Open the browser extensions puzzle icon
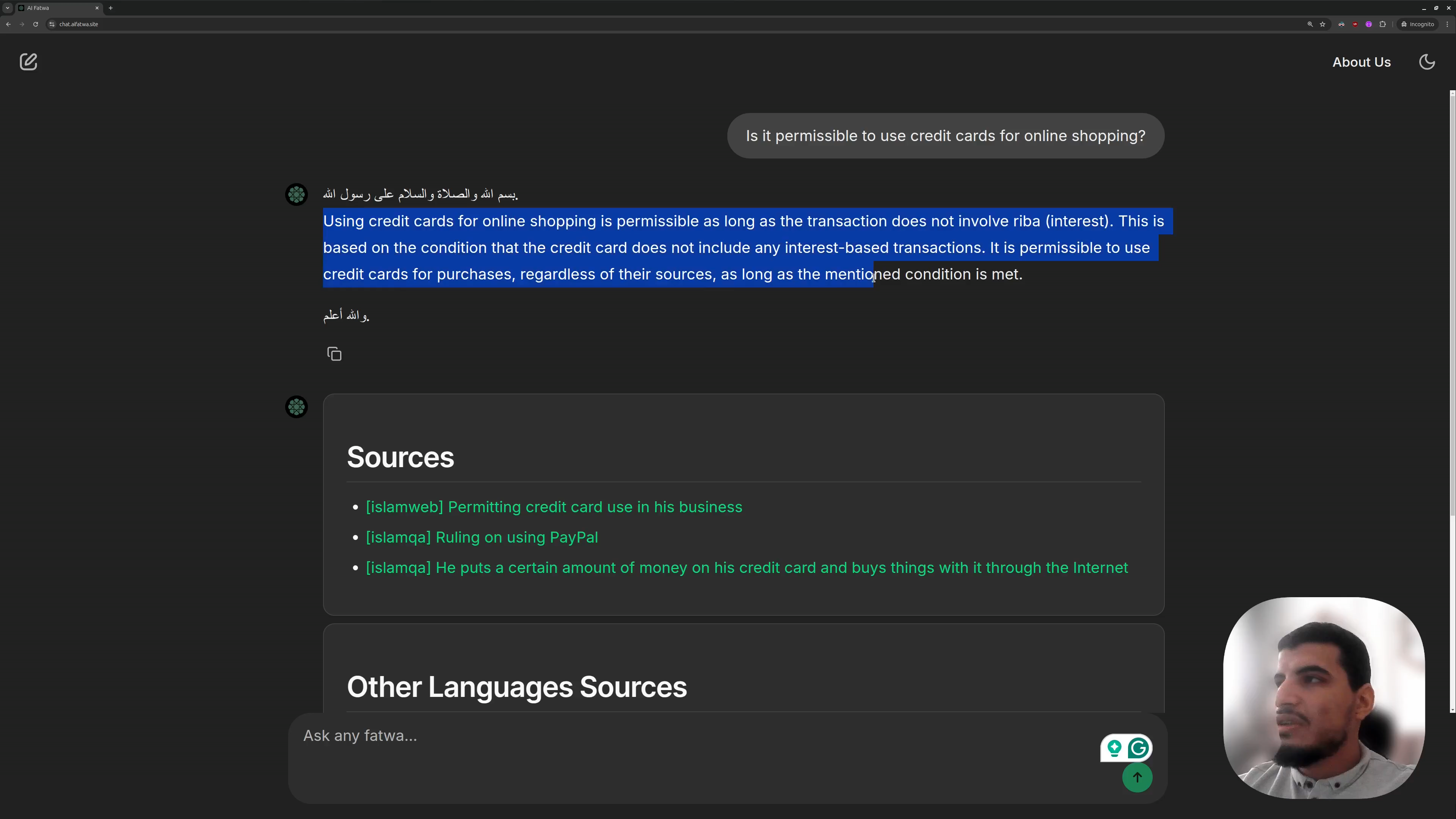The image size is (1456, 819). tap(1382, 24)
